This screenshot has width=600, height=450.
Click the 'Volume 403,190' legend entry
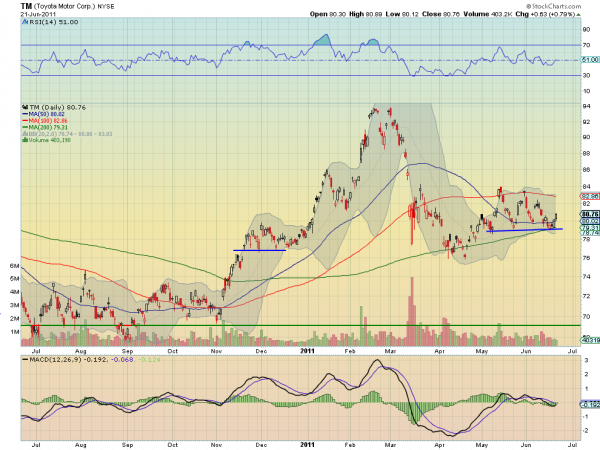point(50,140)
